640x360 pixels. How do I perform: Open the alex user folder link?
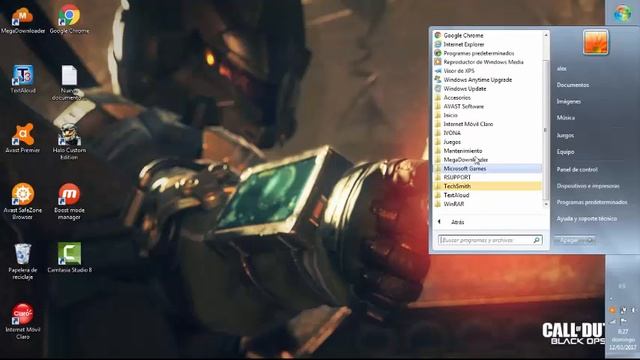[x=562, y=69]
